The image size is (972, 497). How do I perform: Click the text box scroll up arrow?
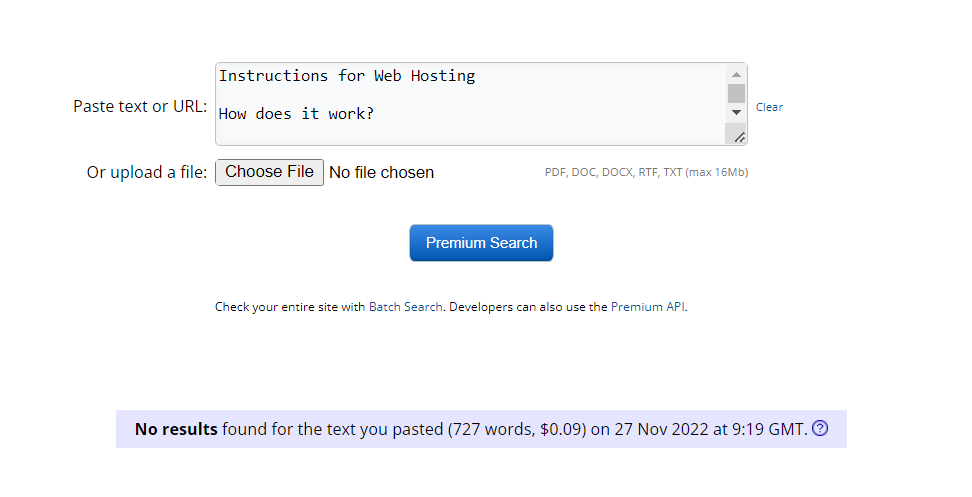[x=736, y=74]
